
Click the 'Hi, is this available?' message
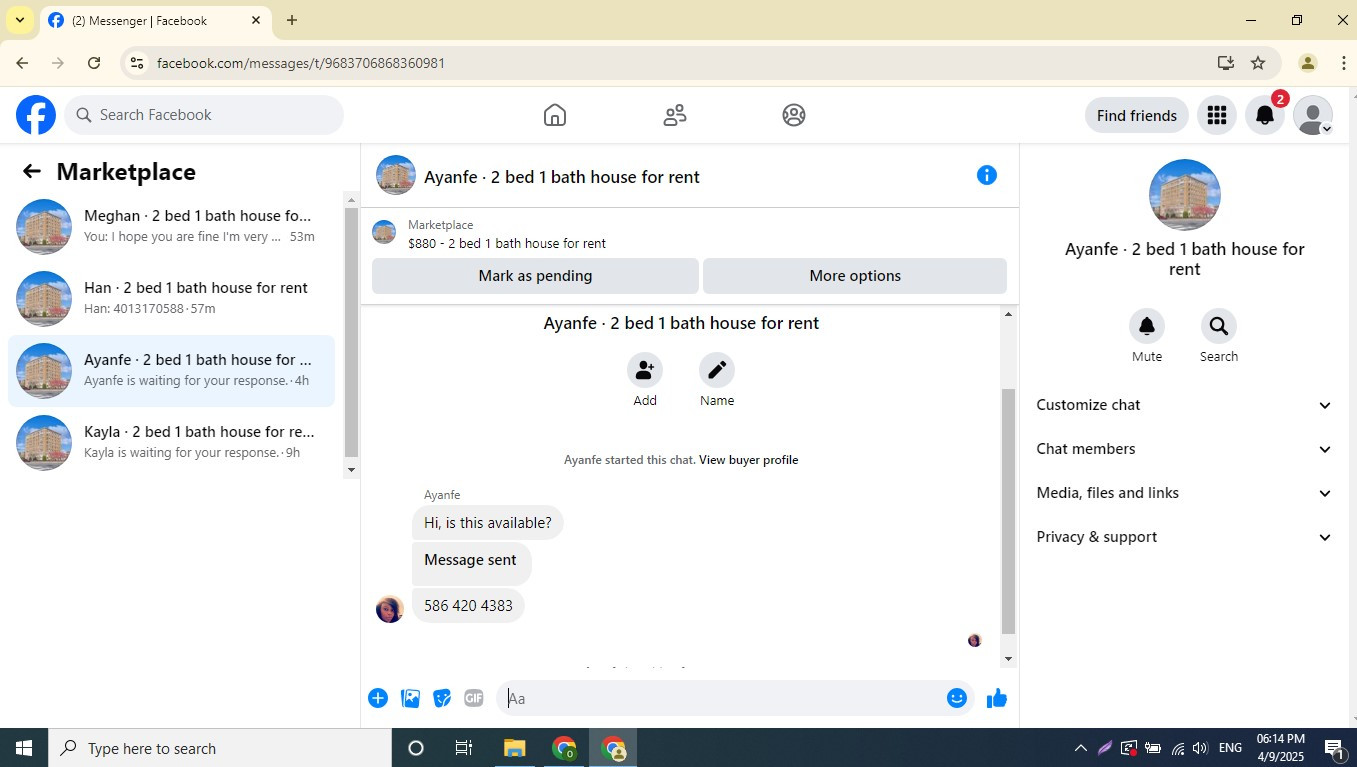(488, 523)
